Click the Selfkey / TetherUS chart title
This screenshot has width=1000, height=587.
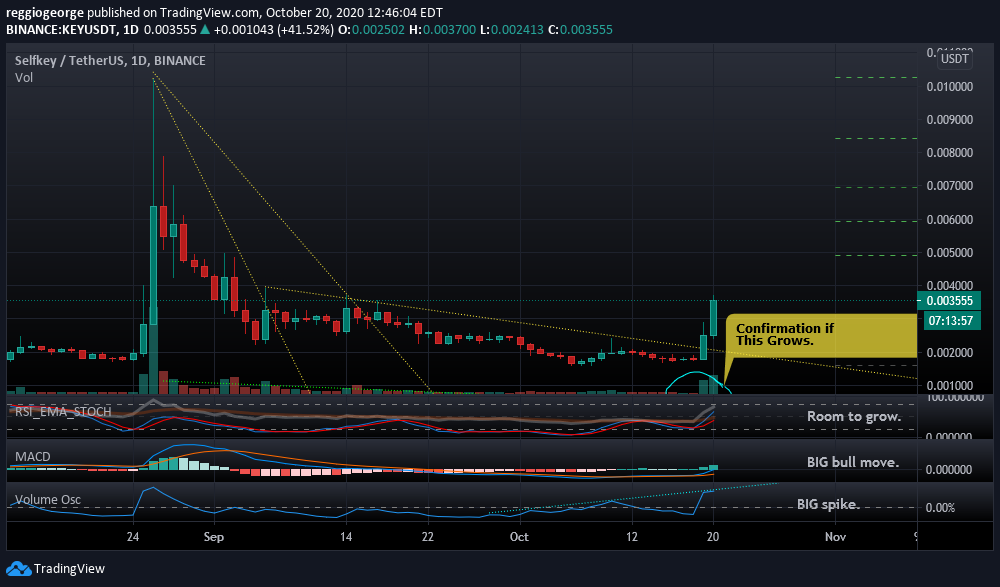click(110, 61)
